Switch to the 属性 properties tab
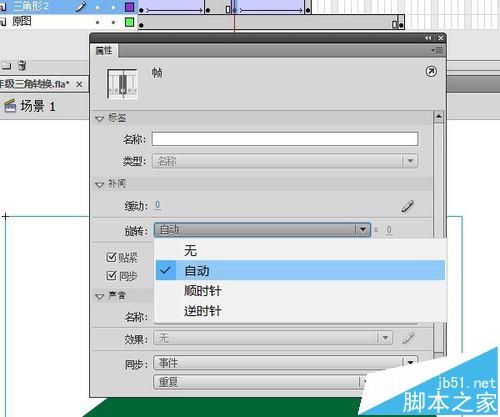Image resolution: width=500 pixels, height=417 pixels. (104, 51)
